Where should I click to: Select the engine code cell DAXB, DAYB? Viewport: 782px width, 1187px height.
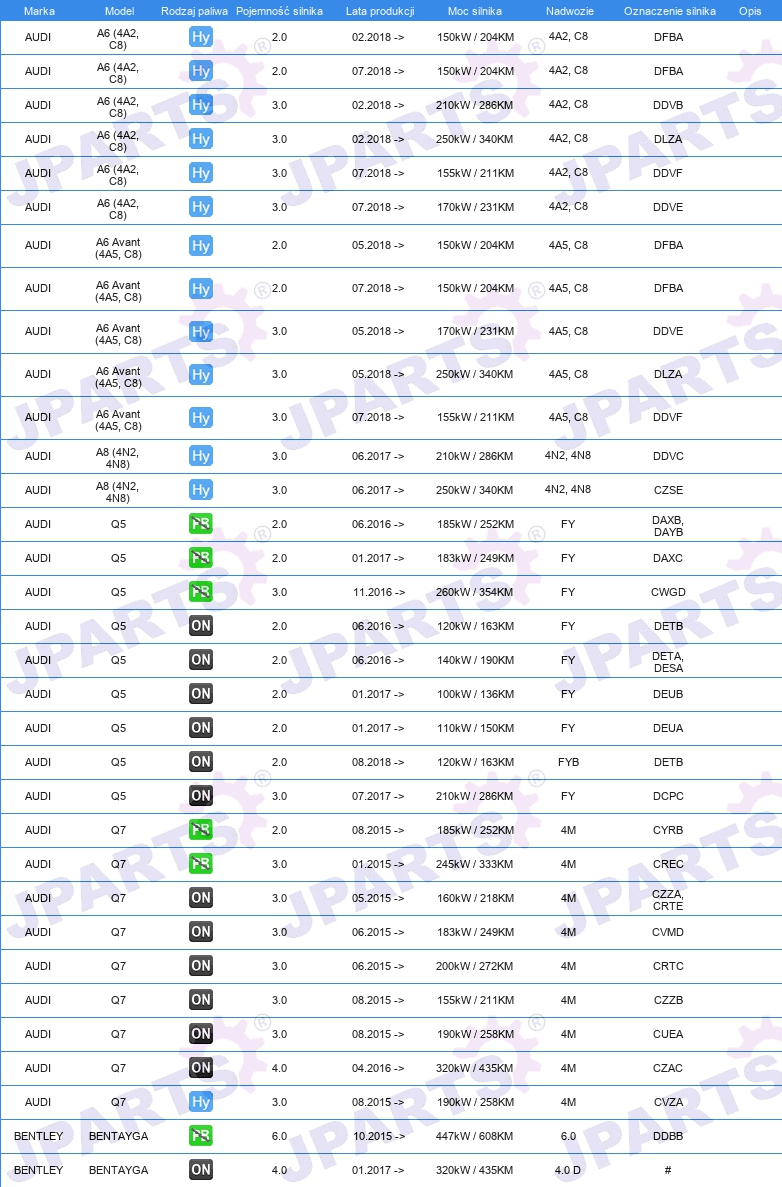668,526
